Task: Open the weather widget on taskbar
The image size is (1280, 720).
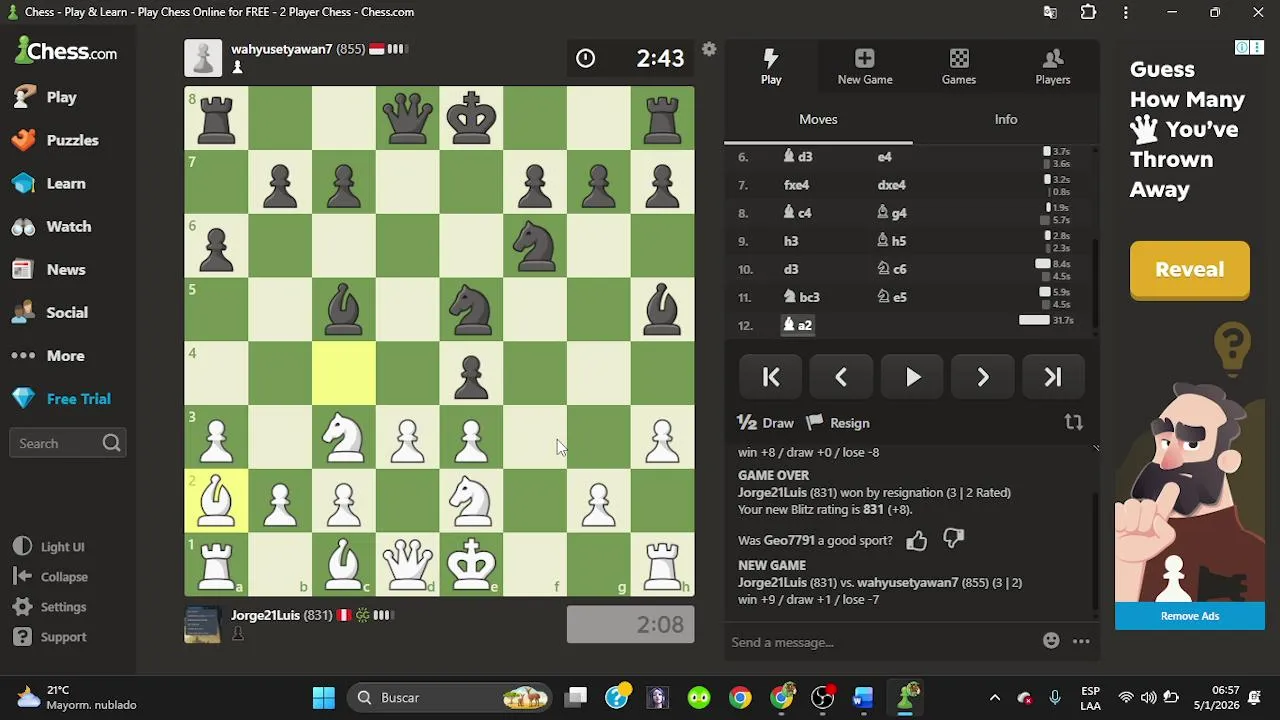Action: tap(78, 697)
